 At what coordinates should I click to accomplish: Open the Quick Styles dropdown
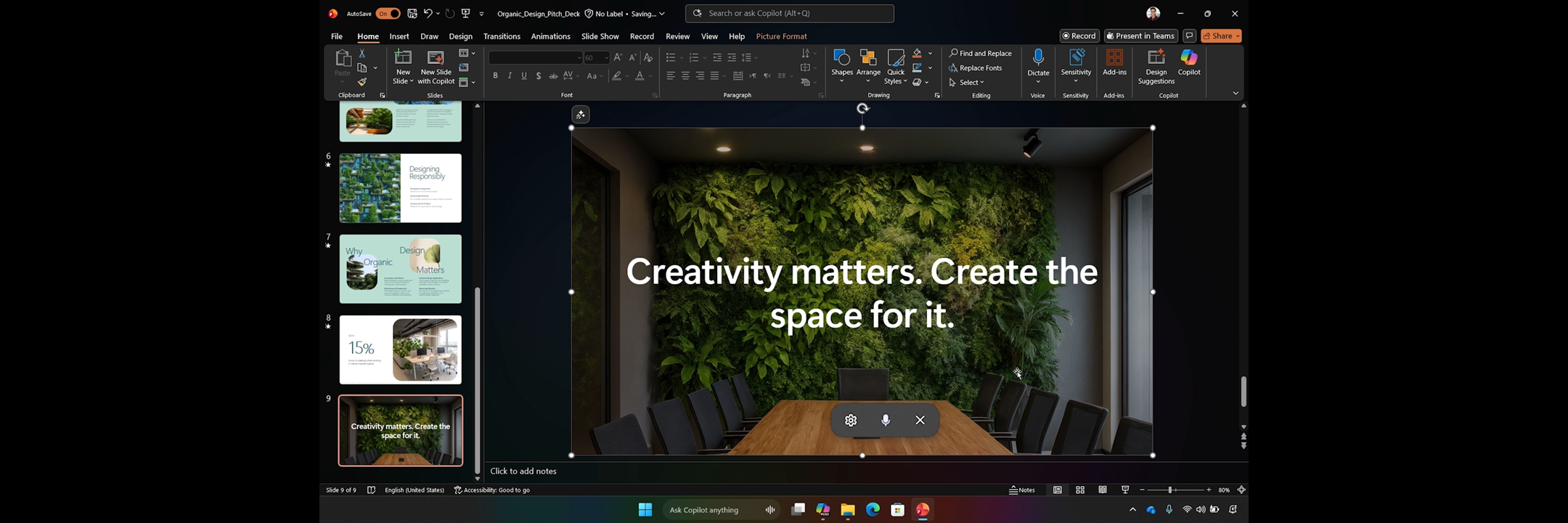click(896, 67)
